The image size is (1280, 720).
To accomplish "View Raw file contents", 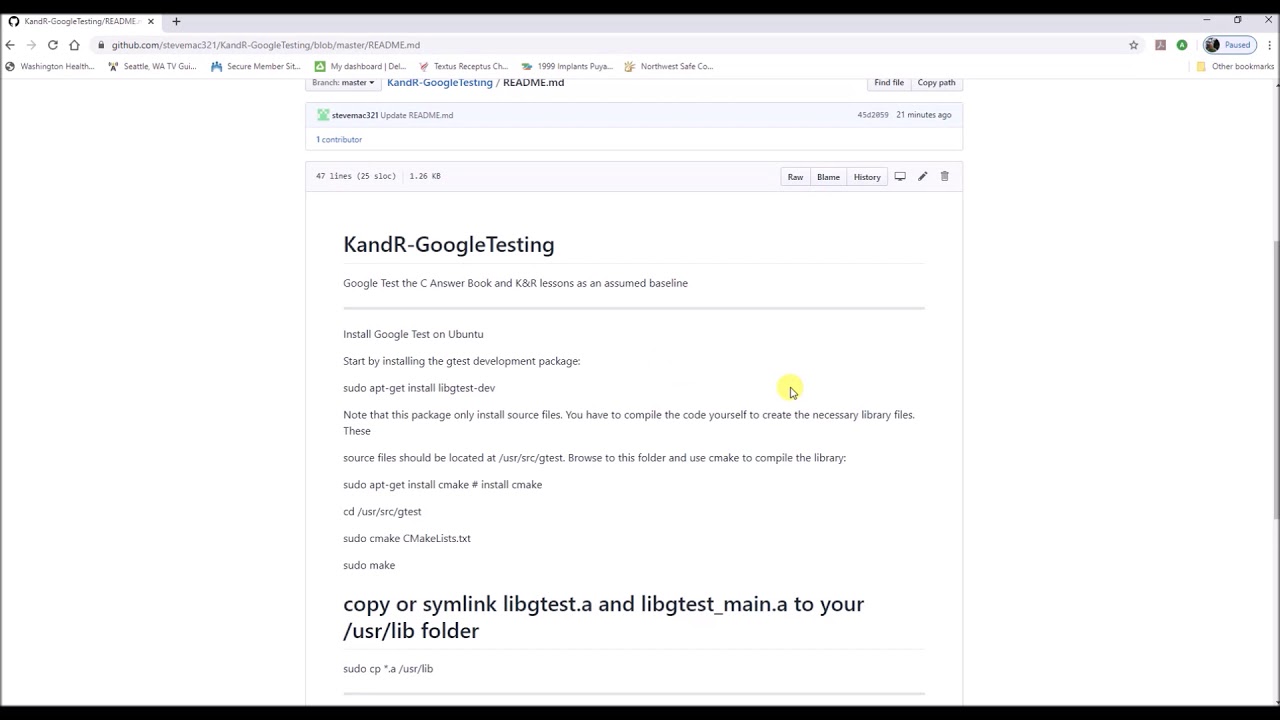I will click(x=795, y=177).
